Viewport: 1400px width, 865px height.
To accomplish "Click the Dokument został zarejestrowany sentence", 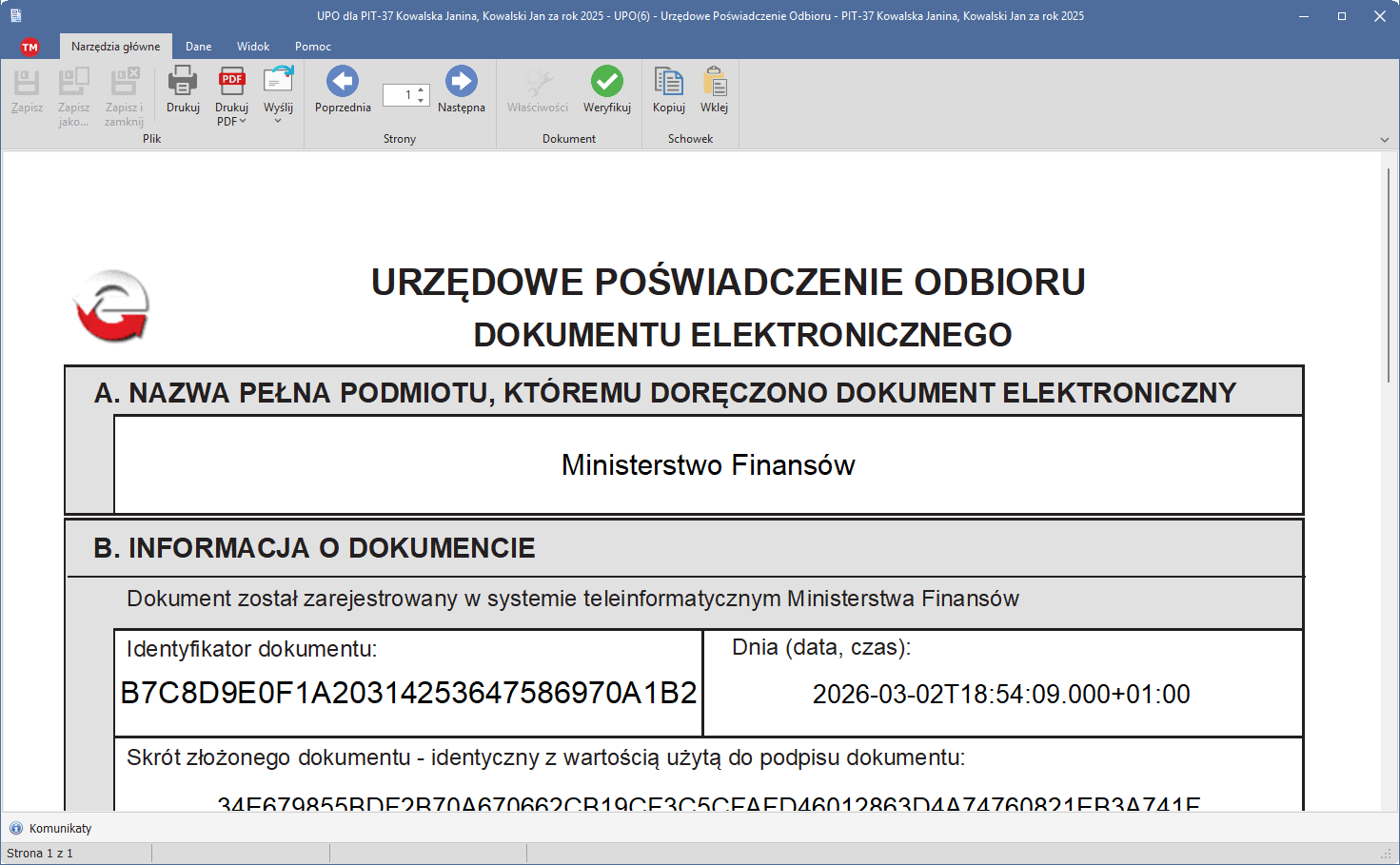I will point(573,599).
